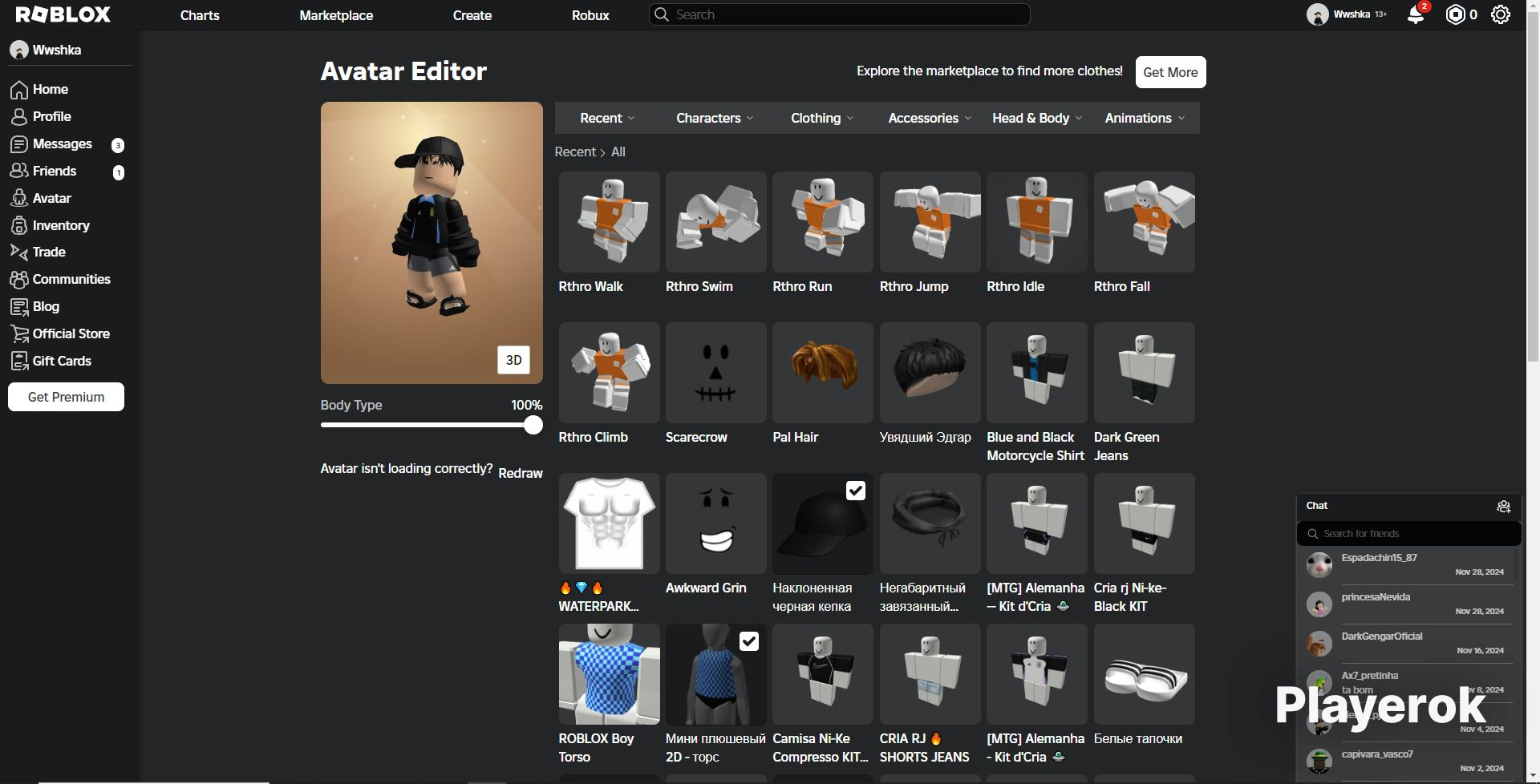The image size is (1540, 784).
Task: Equip the Dark Green Jeans
Action: [1144, 373]
